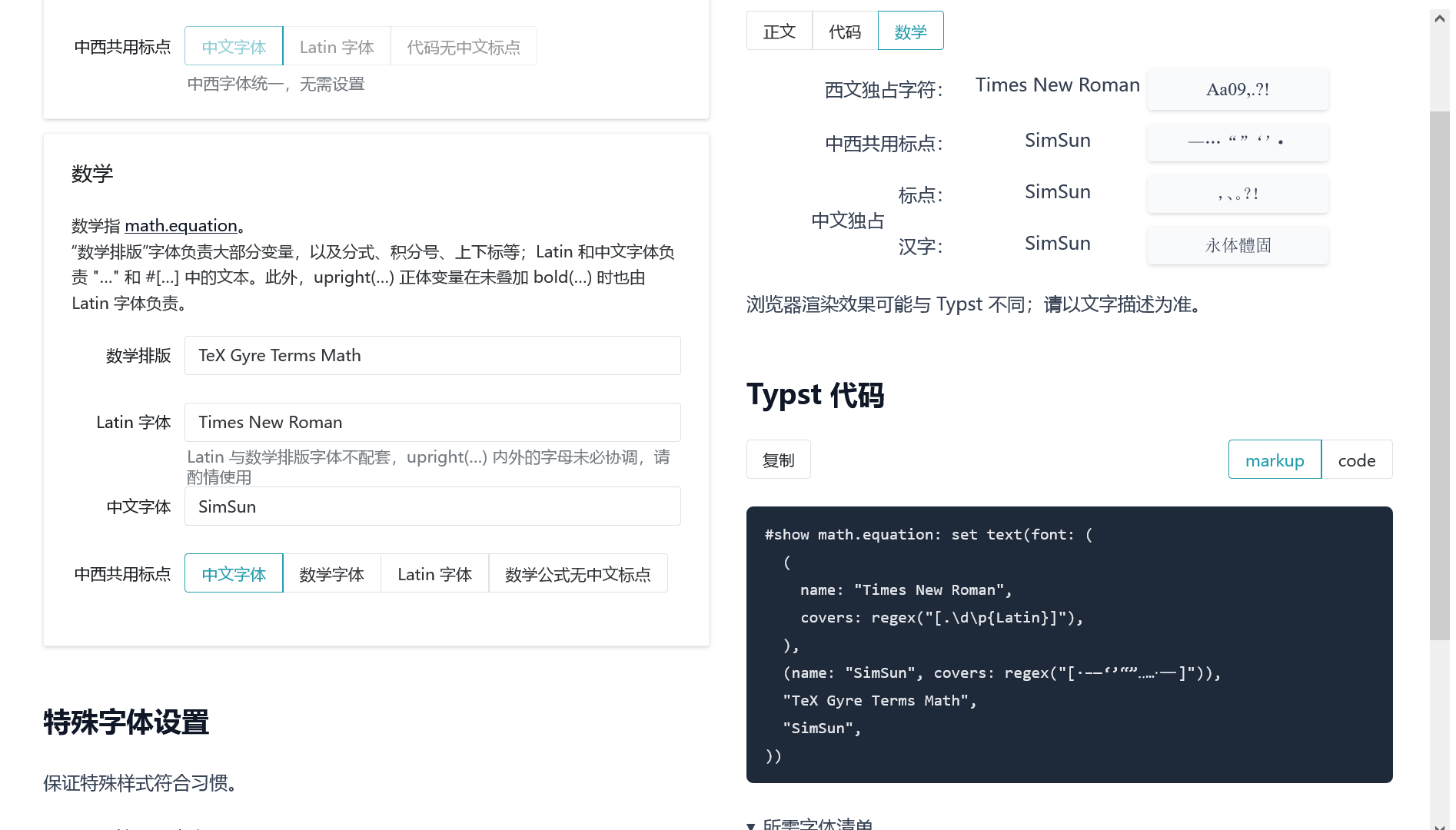Select markup output mode
The width and height of the screenshot is (1456, 830).
point(1274,460)
